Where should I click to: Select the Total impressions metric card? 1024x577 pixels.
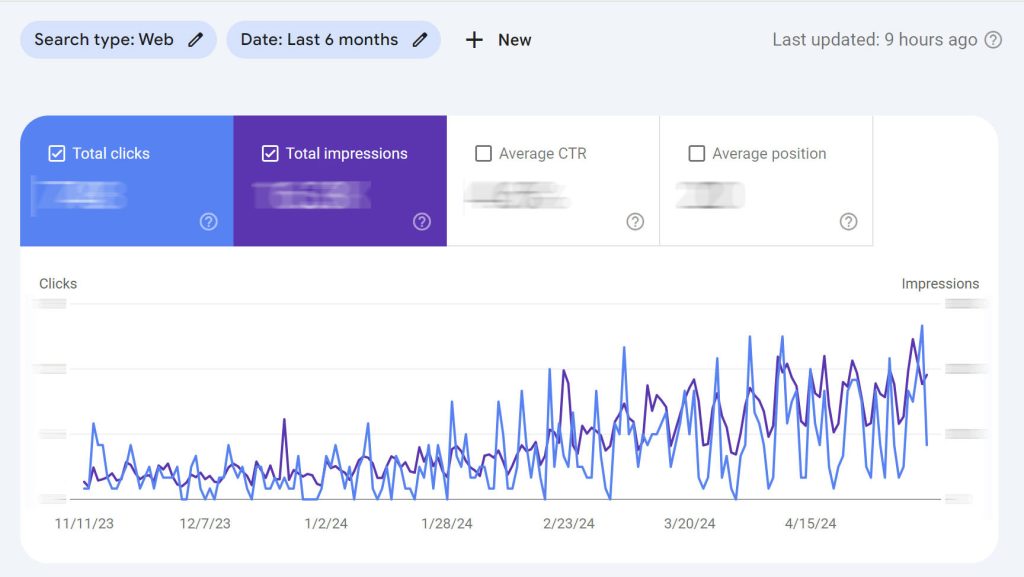(340, 180)
